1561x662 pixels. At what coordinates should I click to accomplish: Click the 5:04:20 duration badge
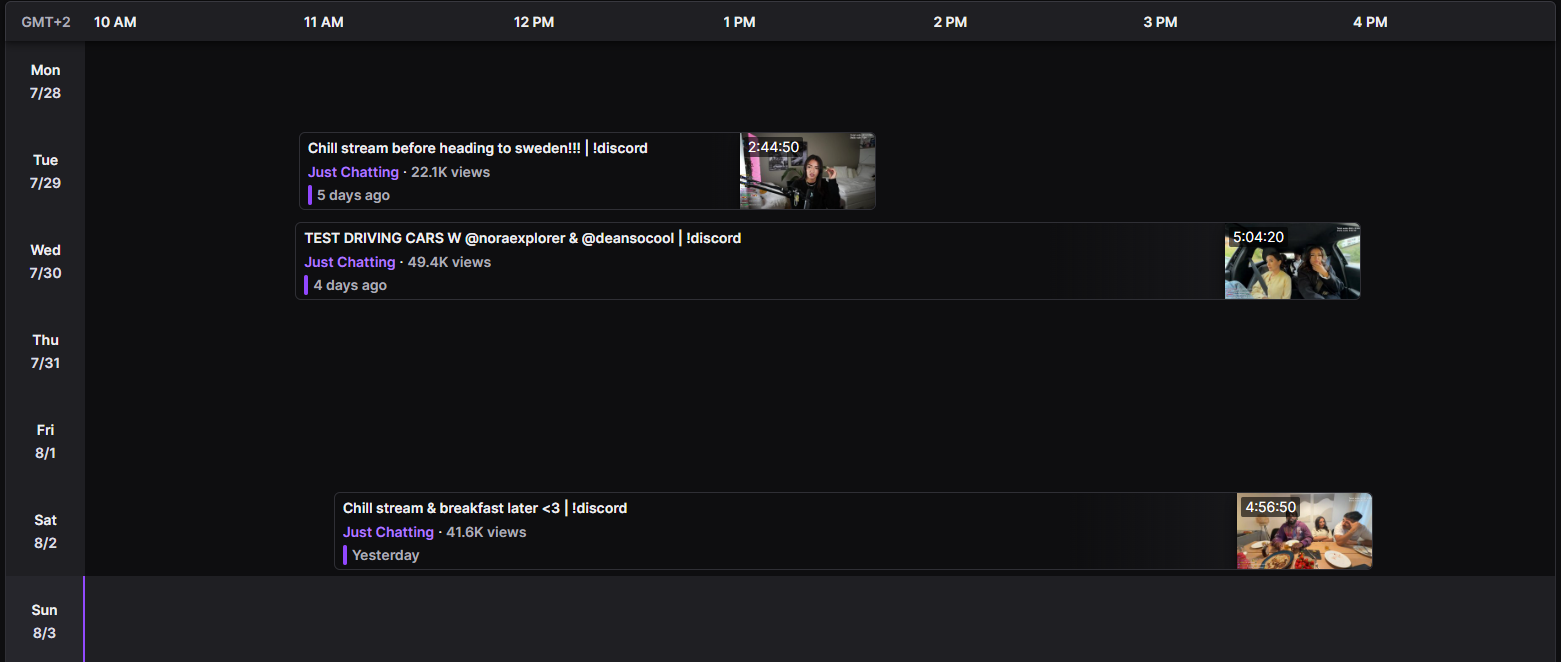1258,237
